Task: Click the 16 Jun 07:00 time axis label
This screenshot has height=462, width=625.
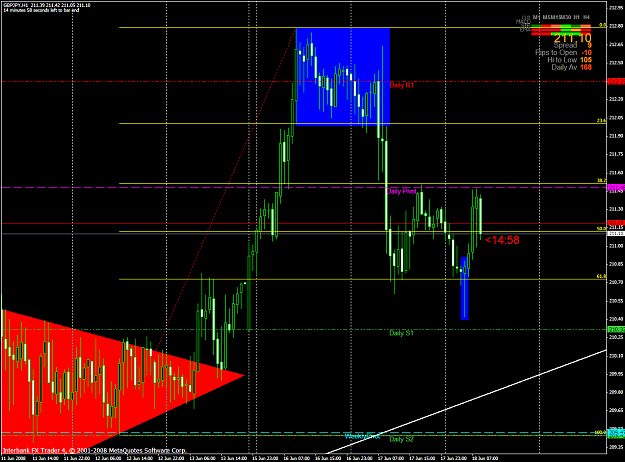Action: [296, 458]
